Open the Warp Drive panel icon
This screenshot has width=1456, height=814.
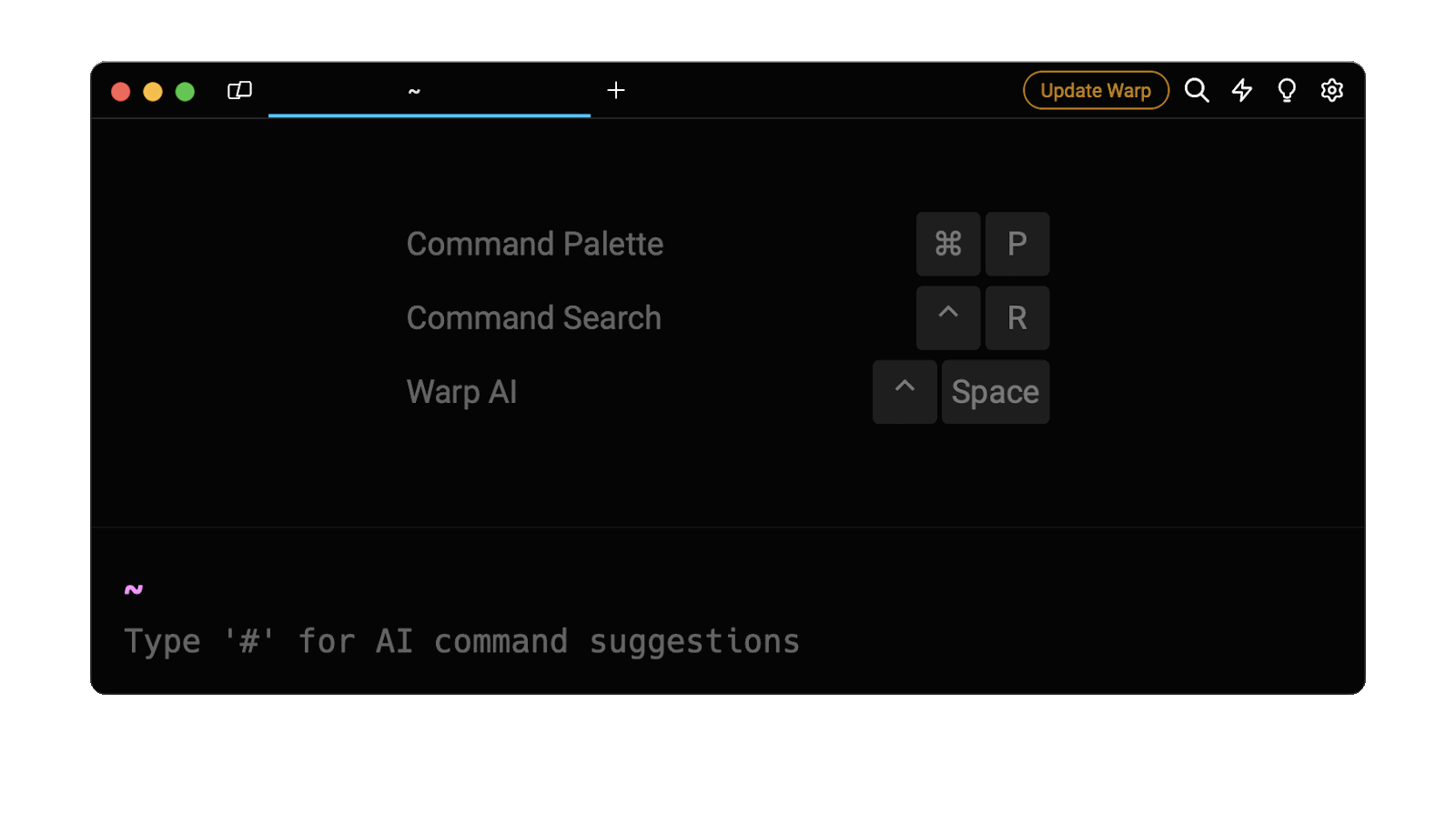[x=239, y=90]
